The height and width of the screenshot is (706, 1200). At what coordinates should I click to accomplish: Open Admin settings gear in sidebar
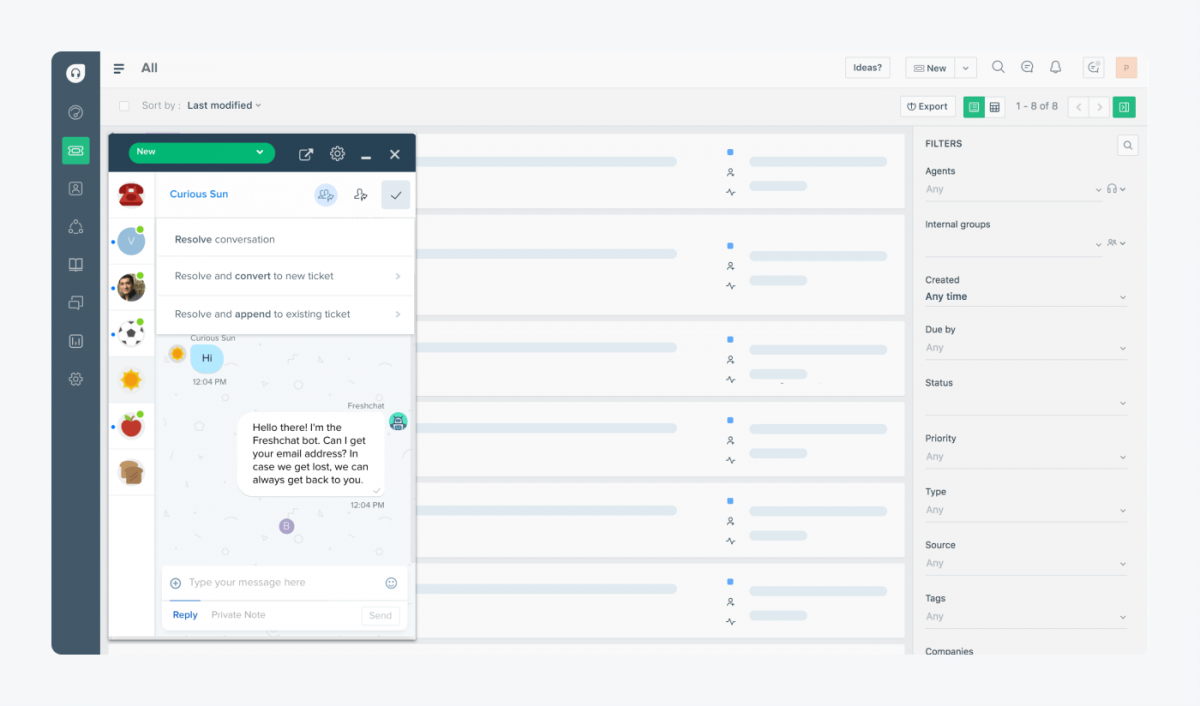[75, 379]
